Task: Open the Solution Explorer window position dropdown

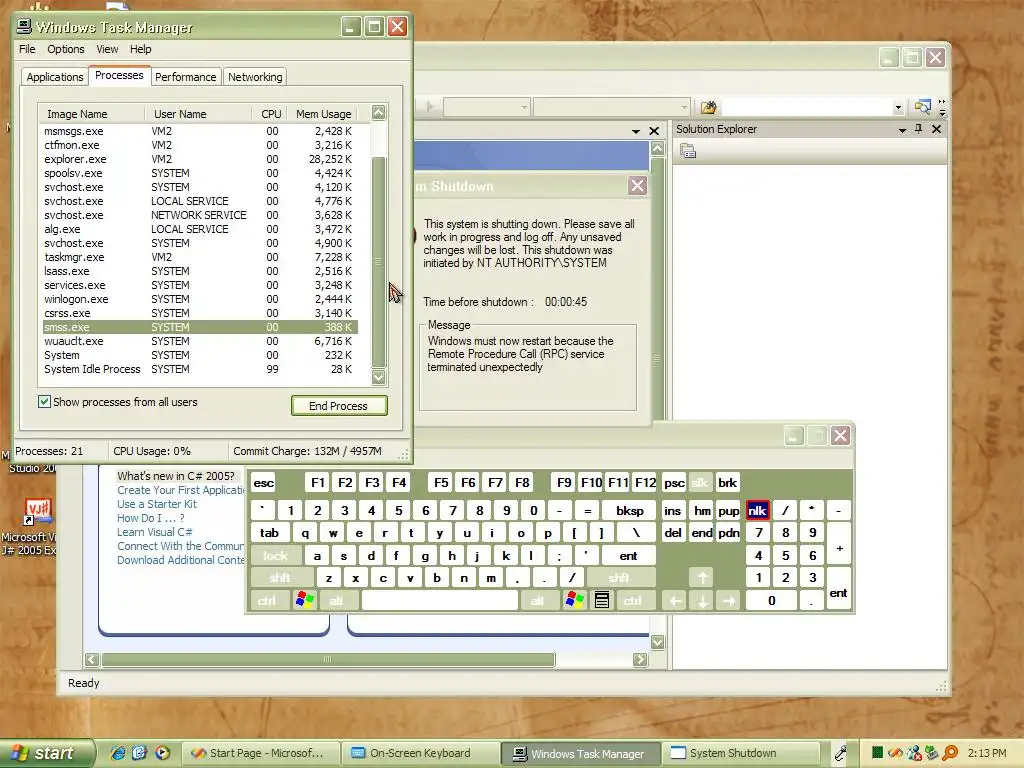Action: 902,129
